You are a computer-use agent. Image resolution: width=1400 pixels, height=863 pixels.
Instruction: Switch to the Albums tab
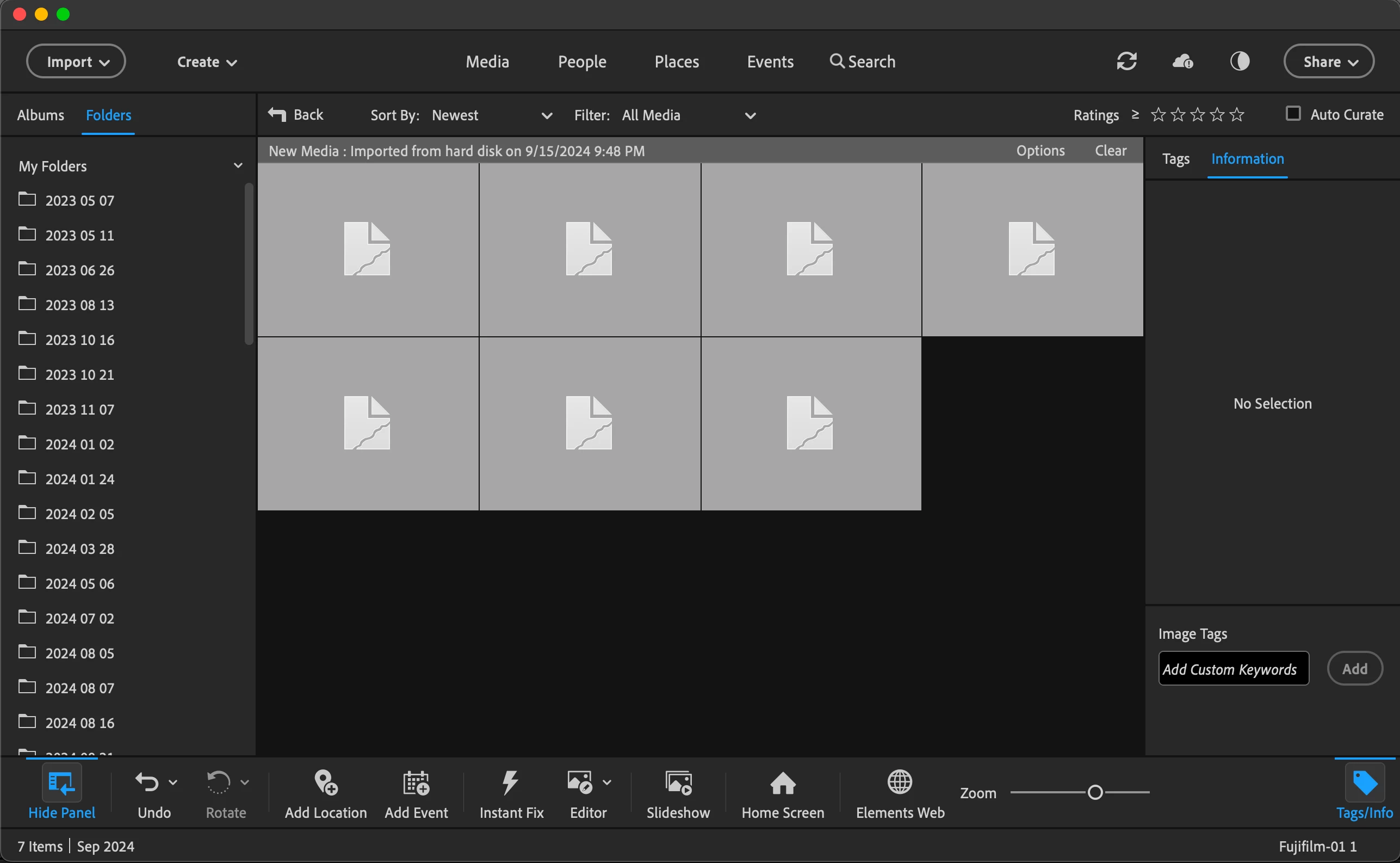tap(40, 115)
